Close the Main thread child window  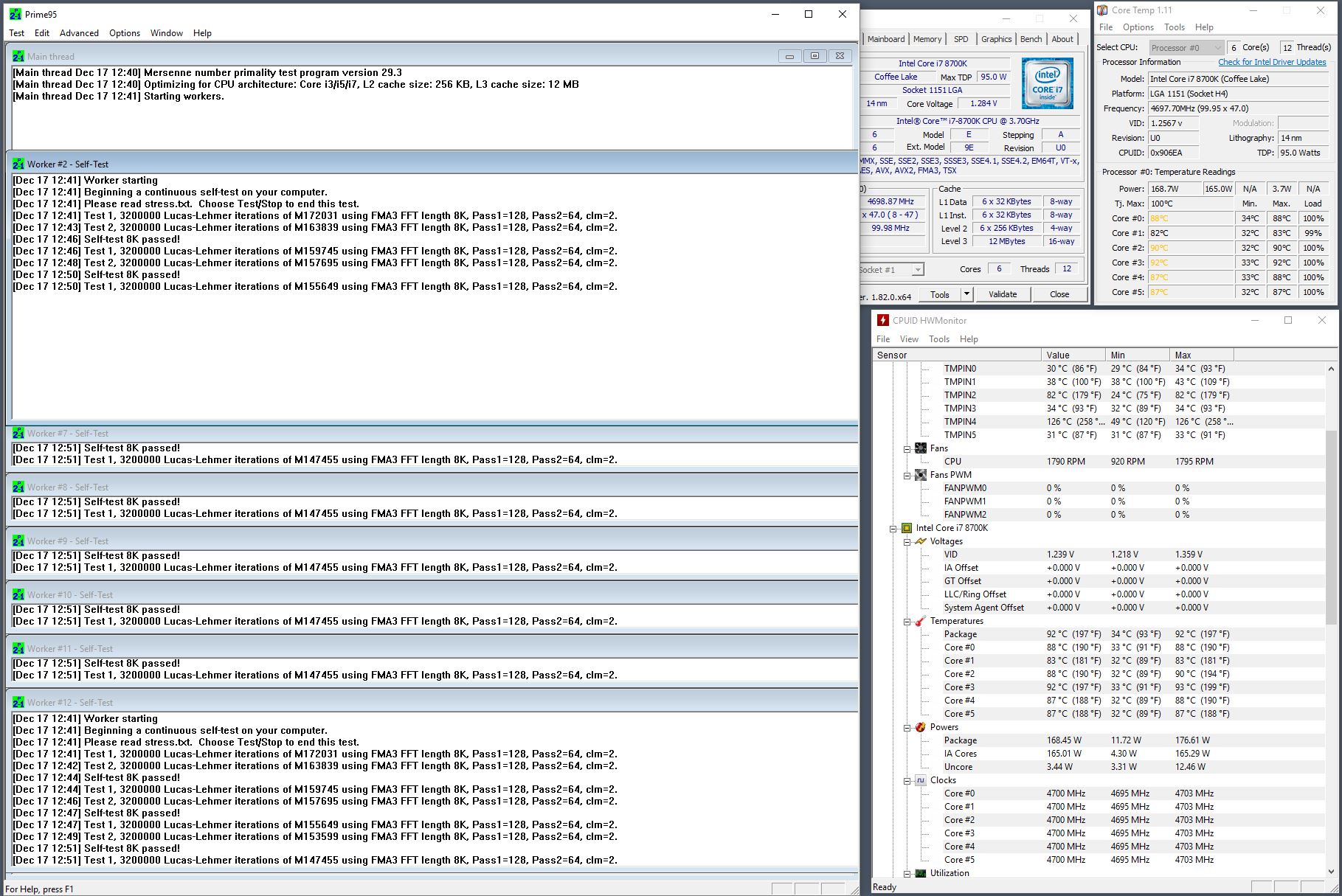[x=840, y=56]
